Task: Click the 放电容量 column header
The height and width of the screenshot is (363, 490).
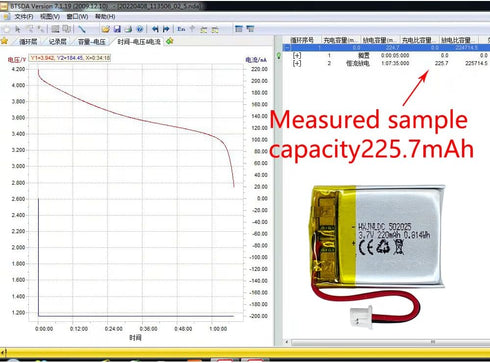Action: 380,40
